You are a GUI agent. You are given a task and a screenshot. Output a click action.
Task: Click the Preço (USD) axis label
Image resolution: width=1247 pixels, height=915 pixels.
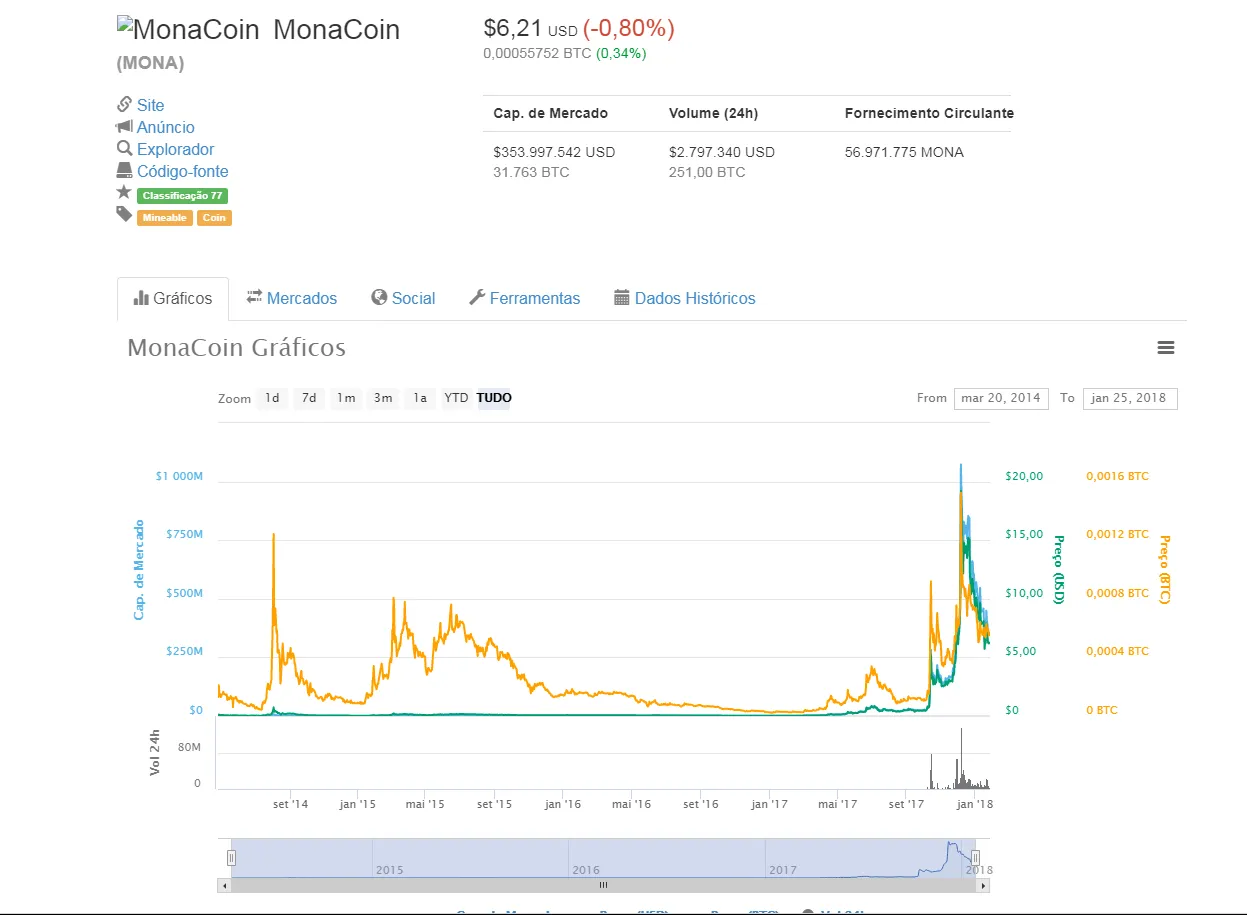[x=1058, y=570]
